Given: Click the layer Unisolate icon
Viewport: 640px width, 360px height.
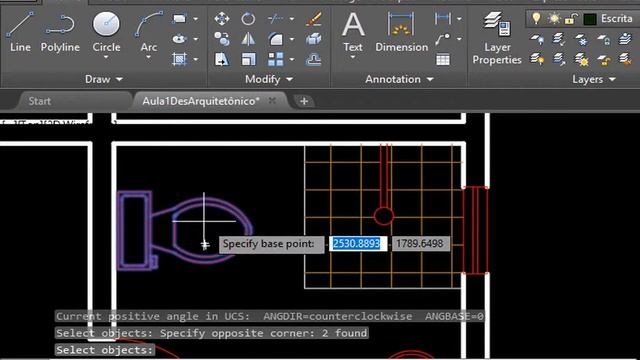Looking at the screenshot, I should click(x=559, y=60).
